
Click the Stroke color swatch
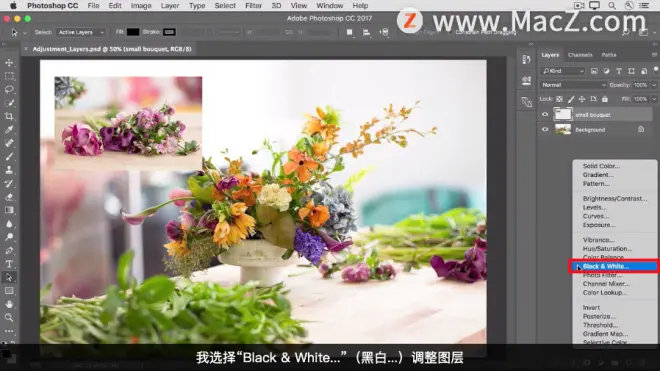pyautogui.click(x=169, y=32)
